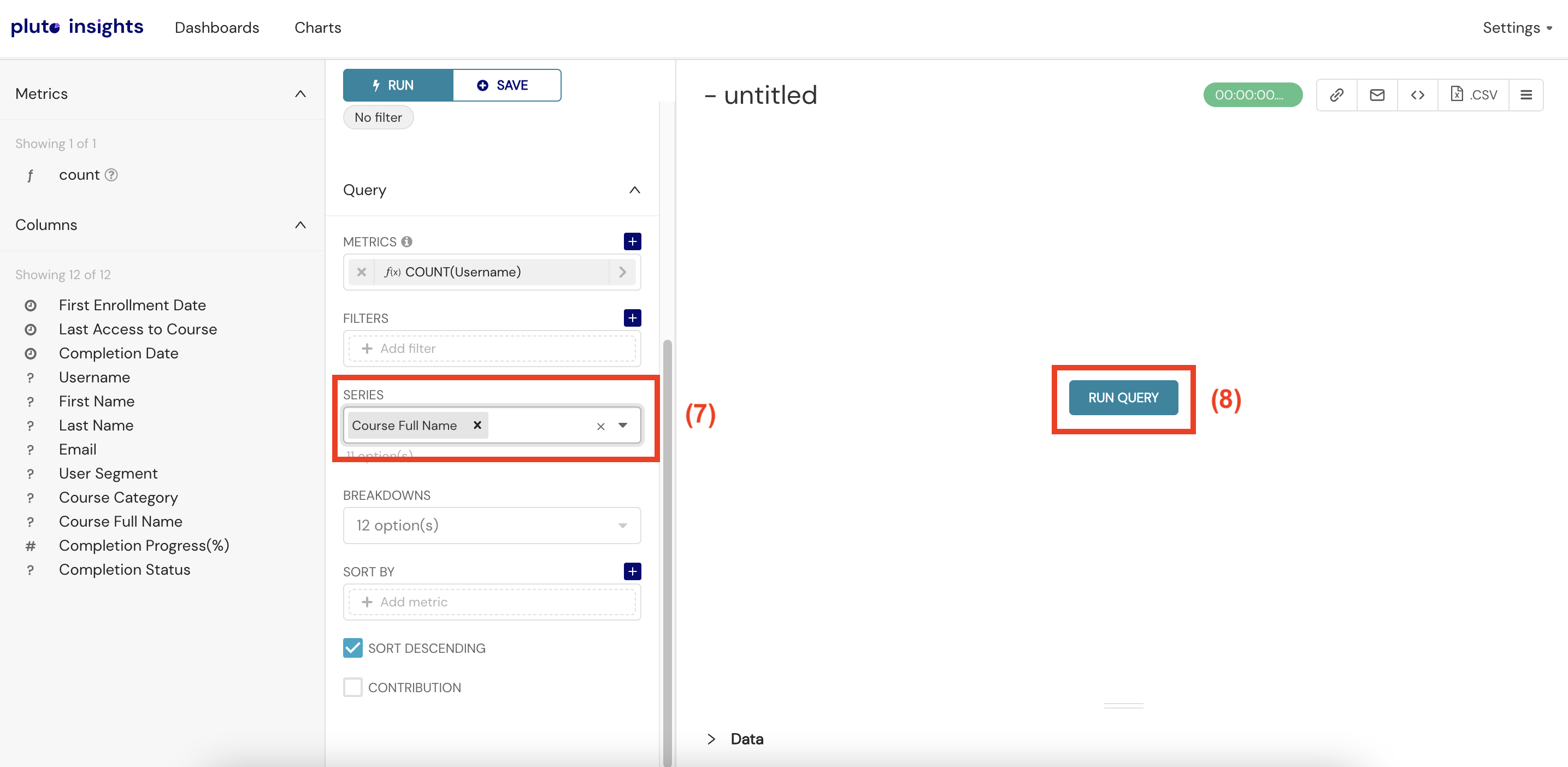This screenshot has height=767, width=1568.
Task: Collapse the Query section
Action: 634,190
